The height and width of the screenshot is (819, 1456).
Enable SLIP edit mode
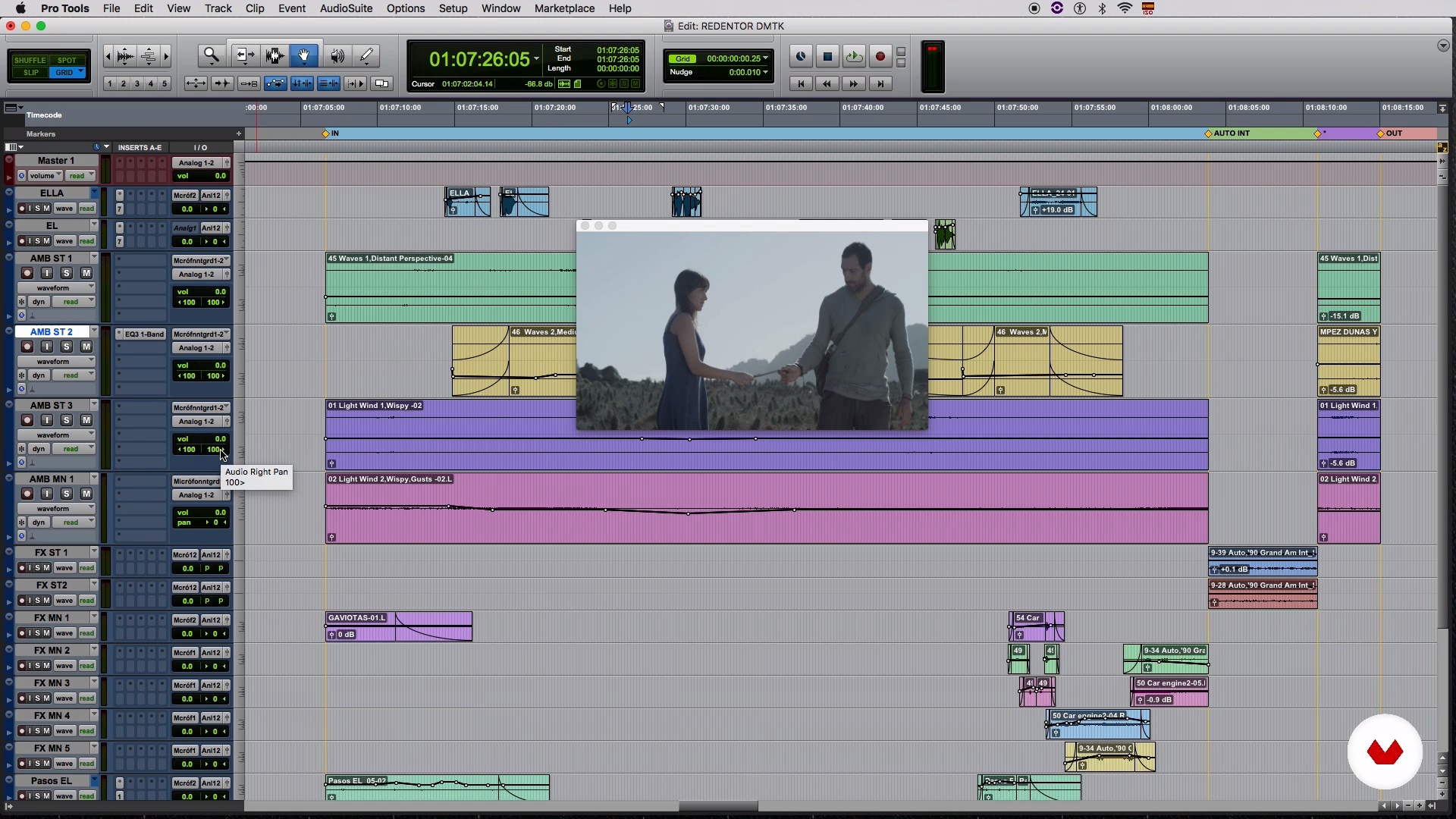pyautogui.click(x=30, y=73)
